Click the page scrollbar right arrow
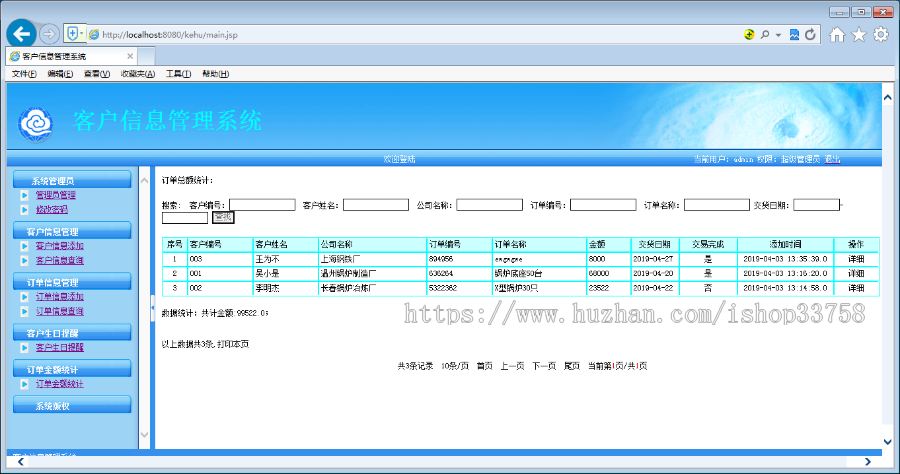The image size is (900, 474). point(867,461)
